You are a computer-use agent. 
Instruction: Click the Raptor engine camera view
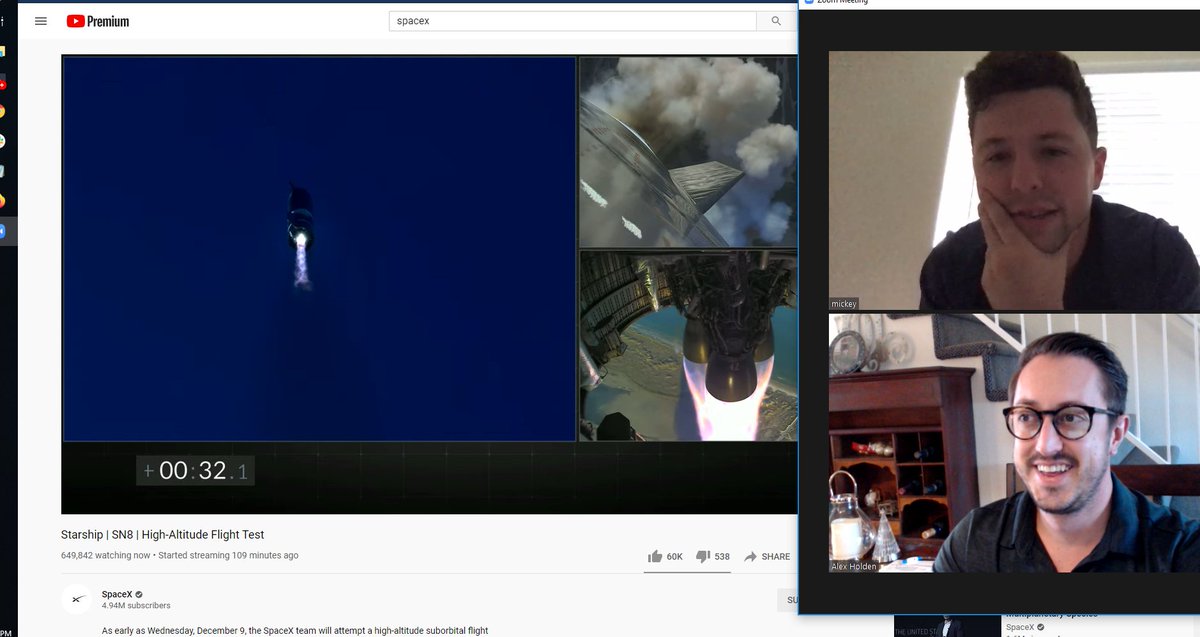coord(688,346)
